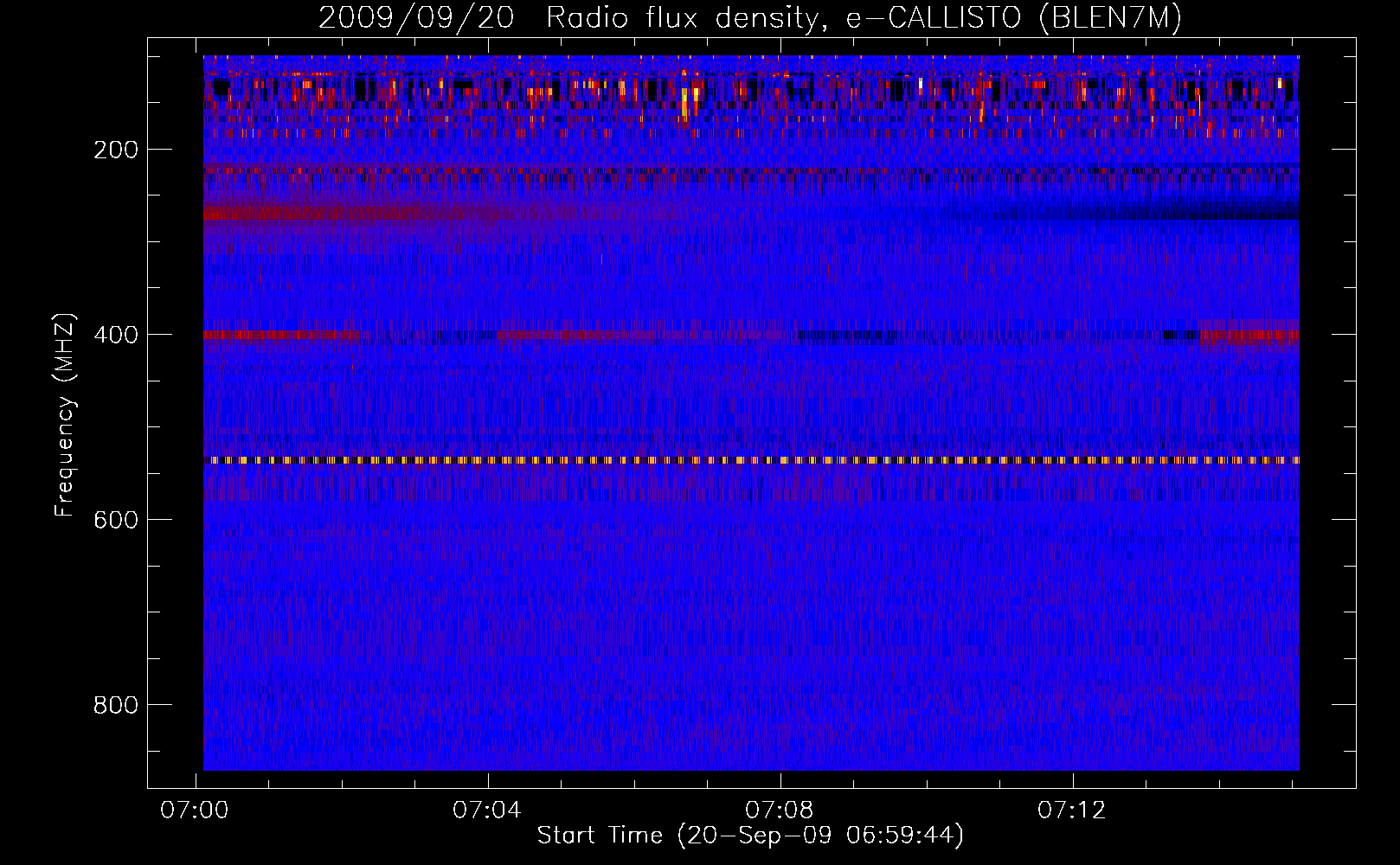
Task: Click the 07:04 time tick label
Action: pyautogui.click(x=488, y=810)
